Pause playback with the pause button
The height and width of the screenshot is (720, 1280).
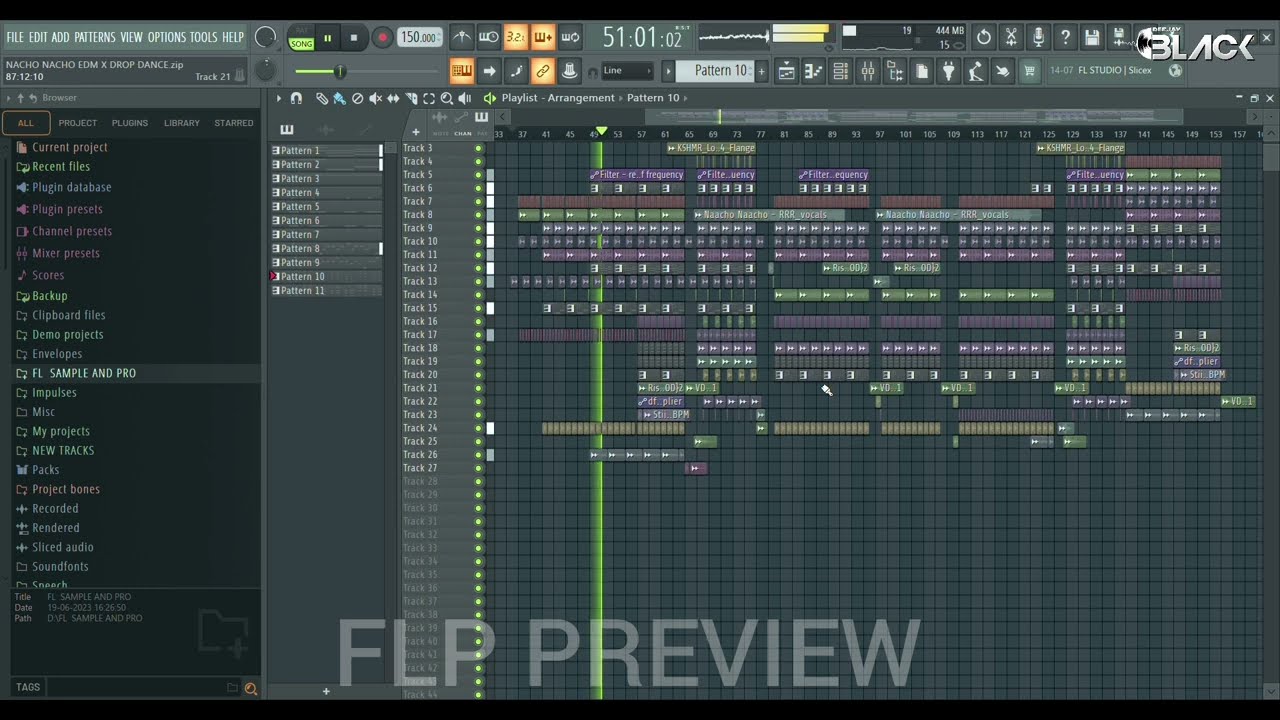[327, 39]
